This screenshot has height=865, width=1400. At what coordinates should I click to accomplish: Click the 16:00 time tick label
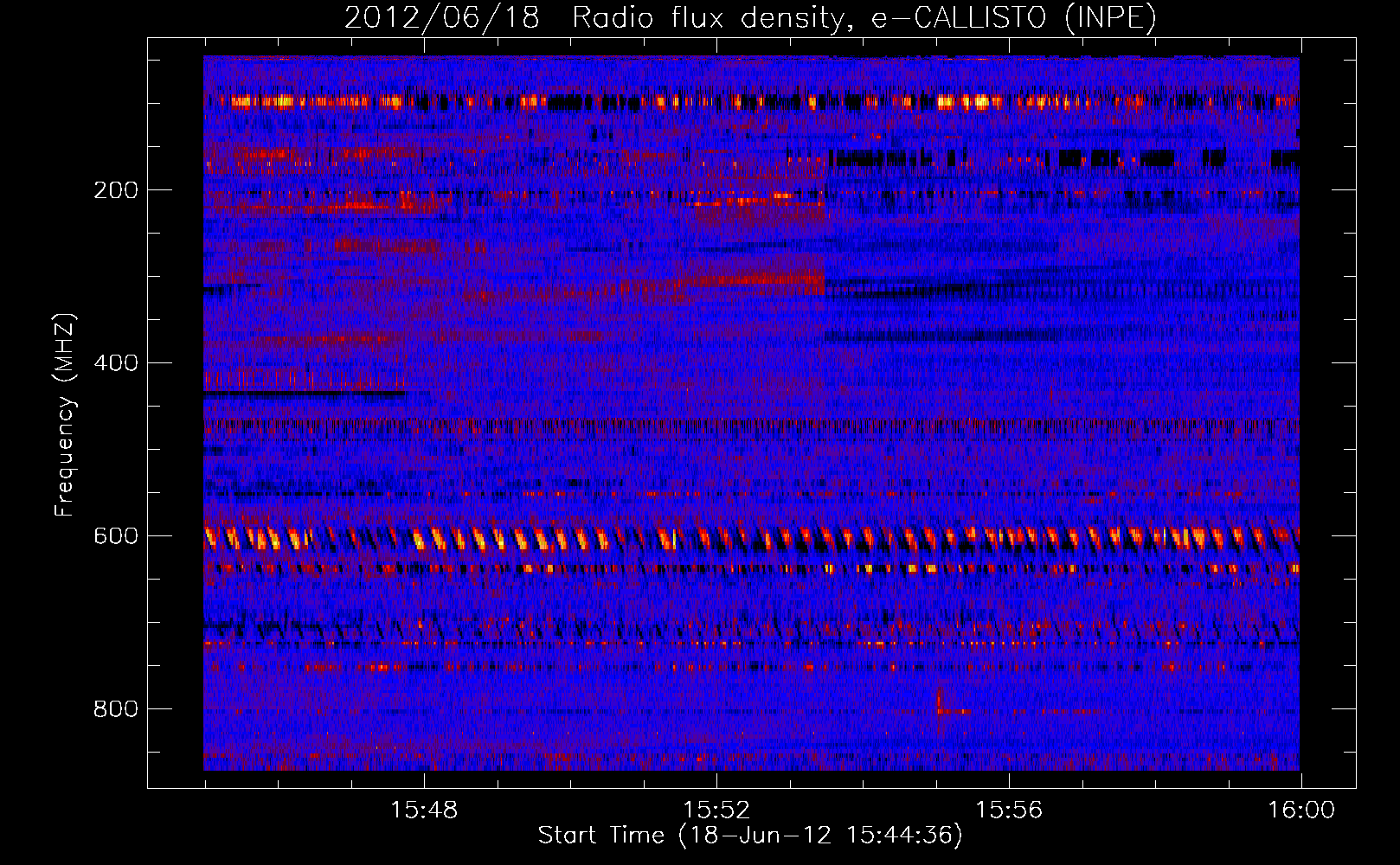pyautogui.click(x=1301, y=811)
